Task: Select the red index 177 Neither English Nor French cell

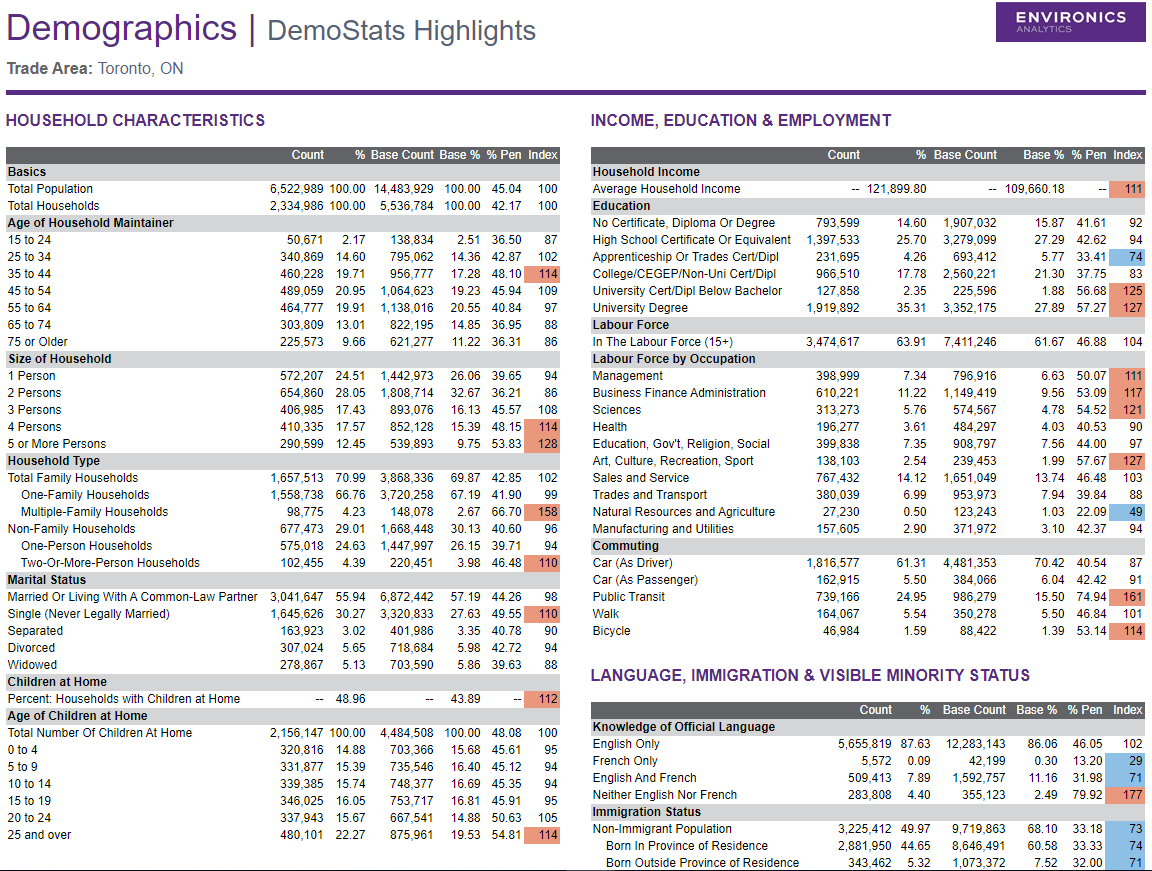Action: coord(1127,795)
